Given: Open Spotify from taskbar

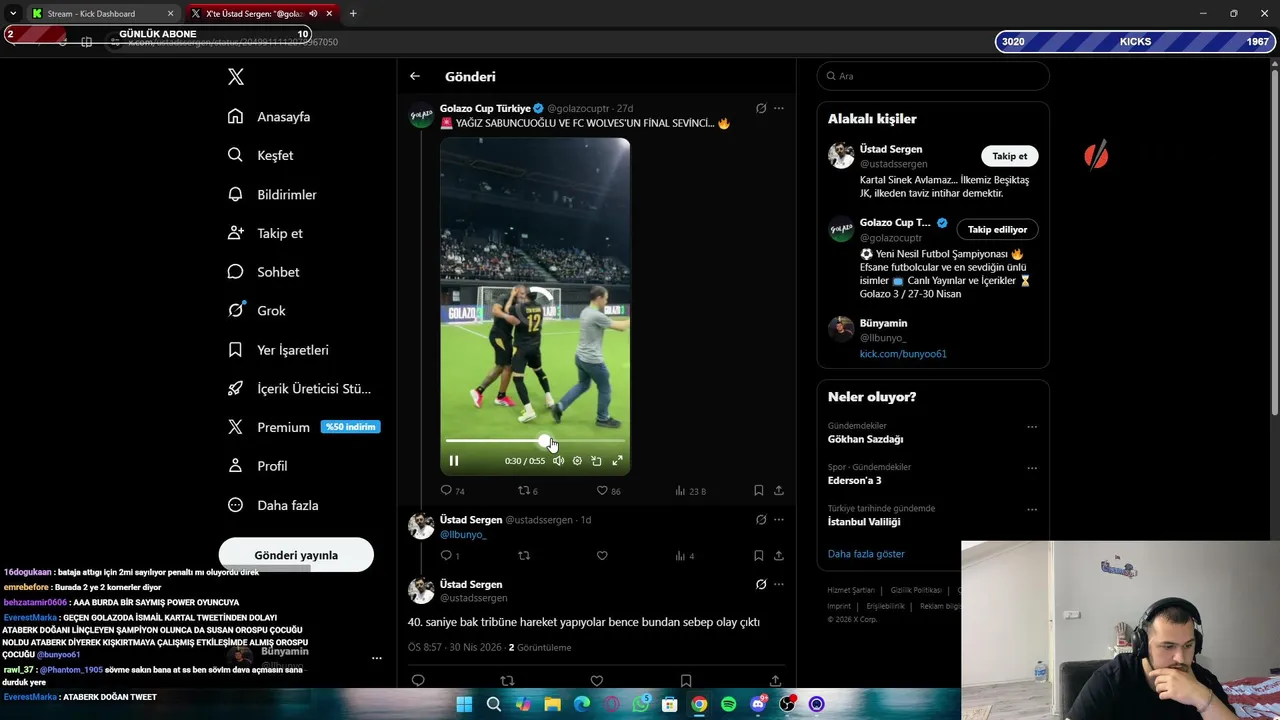Looking at the screenshot, I should point(728,704).
